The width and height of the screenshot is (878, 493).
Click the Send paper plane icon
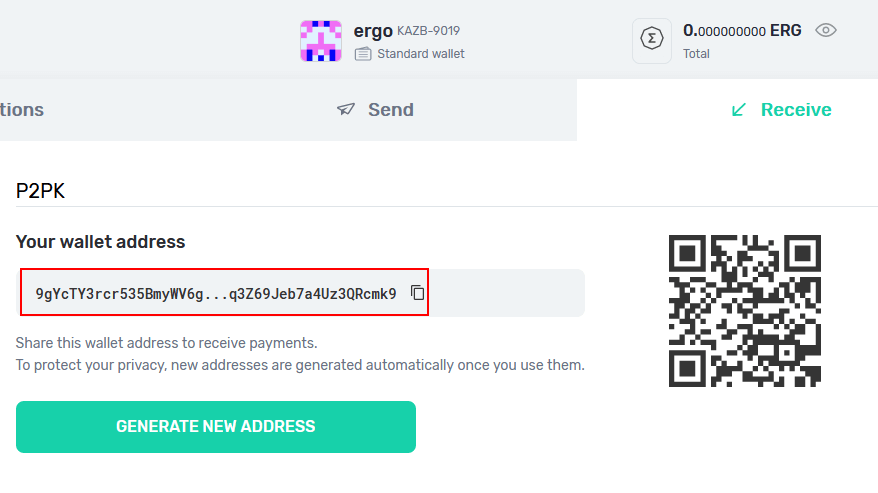[x=346, y=109]
